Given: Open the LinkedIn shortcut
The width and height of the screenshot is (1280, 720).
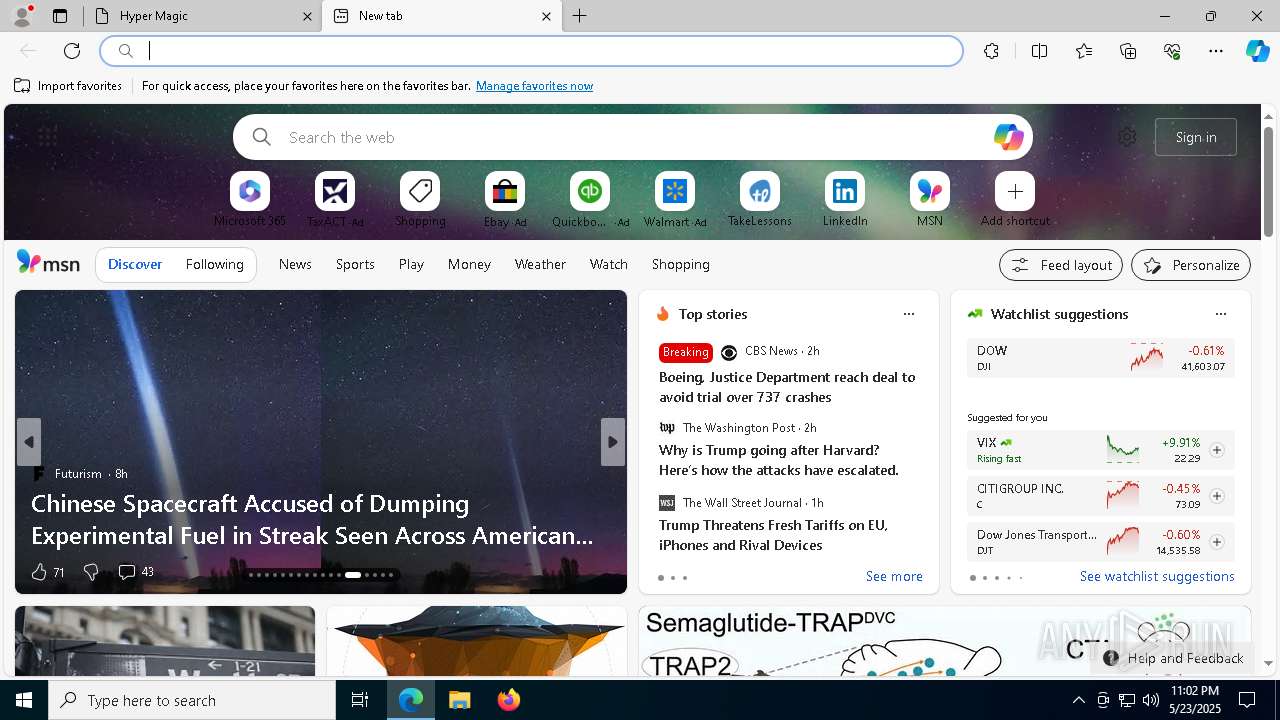Looking at the screenshot, I should pyautogui.click(x=845, y=199).
